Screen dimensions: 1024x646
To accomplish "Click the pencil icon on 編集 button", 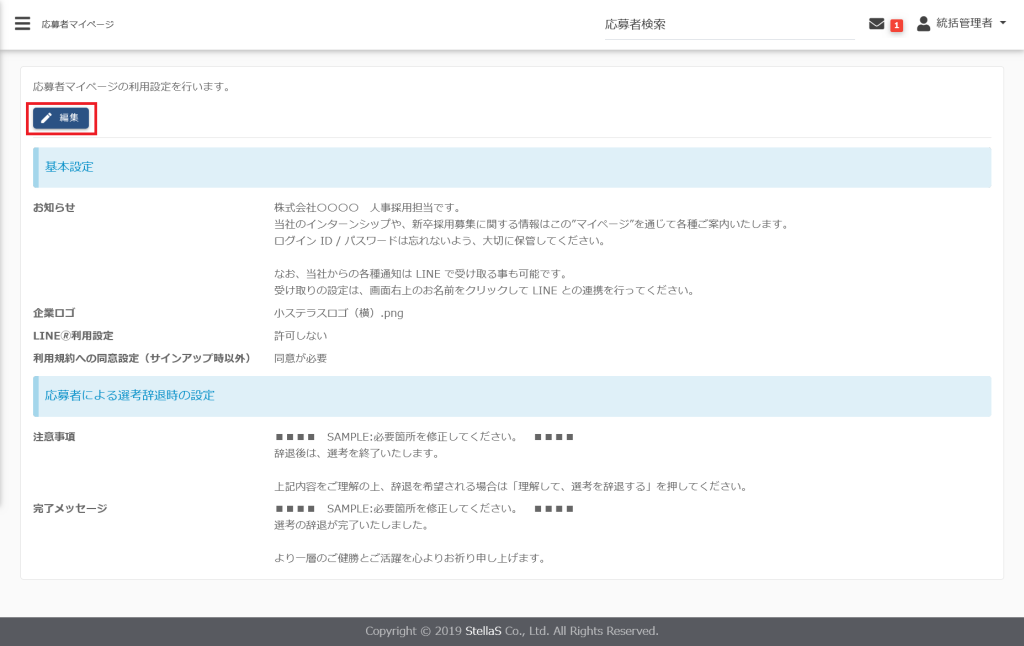I will click(46, 118).
